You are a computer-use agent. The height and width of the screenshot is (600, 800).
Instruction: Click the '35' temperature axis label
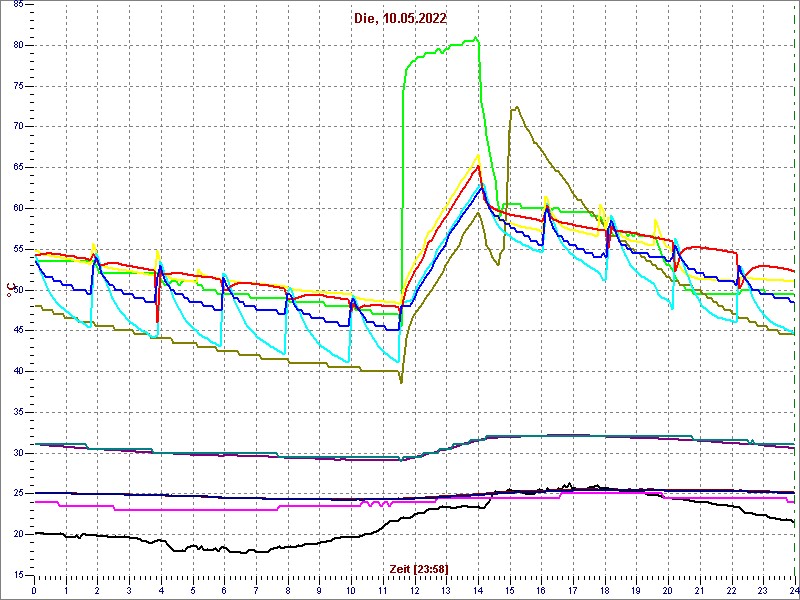coord(17,412)
